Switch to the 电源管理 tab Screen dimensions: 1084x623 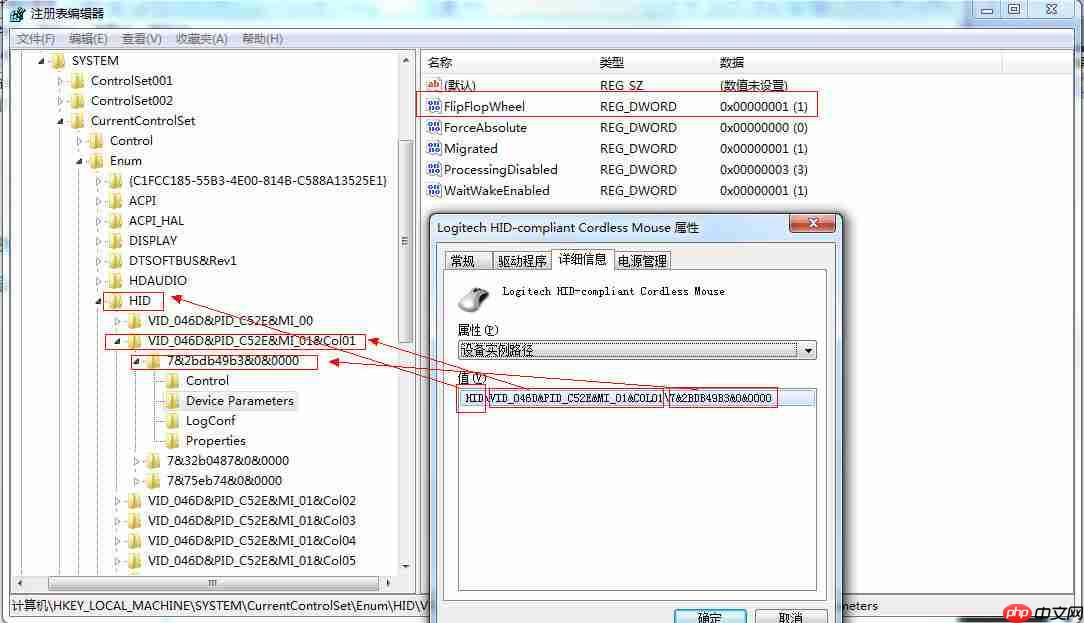click(x=642, y=261)
